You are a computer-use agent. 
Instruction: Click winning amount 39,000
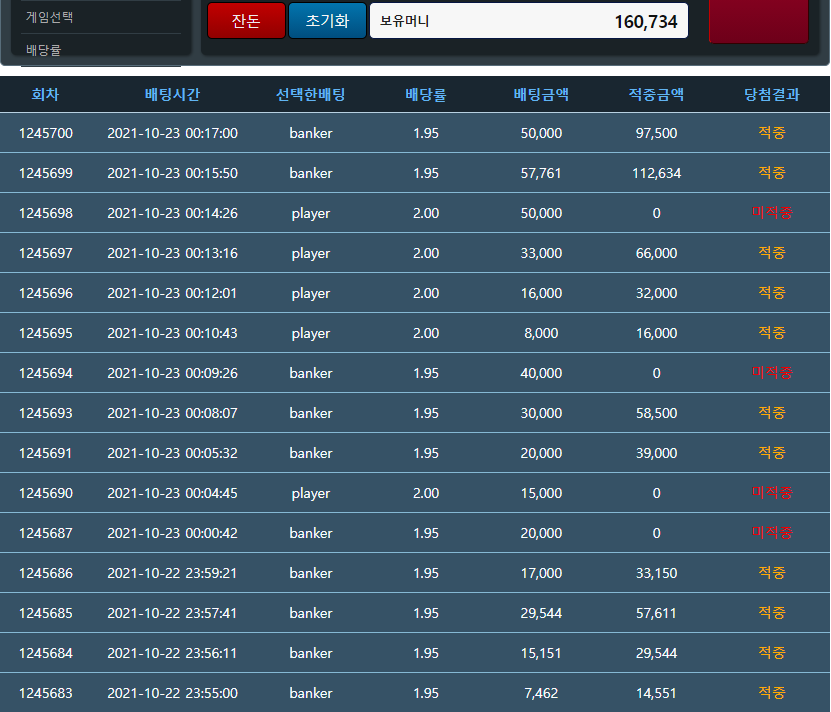[656, 453]
